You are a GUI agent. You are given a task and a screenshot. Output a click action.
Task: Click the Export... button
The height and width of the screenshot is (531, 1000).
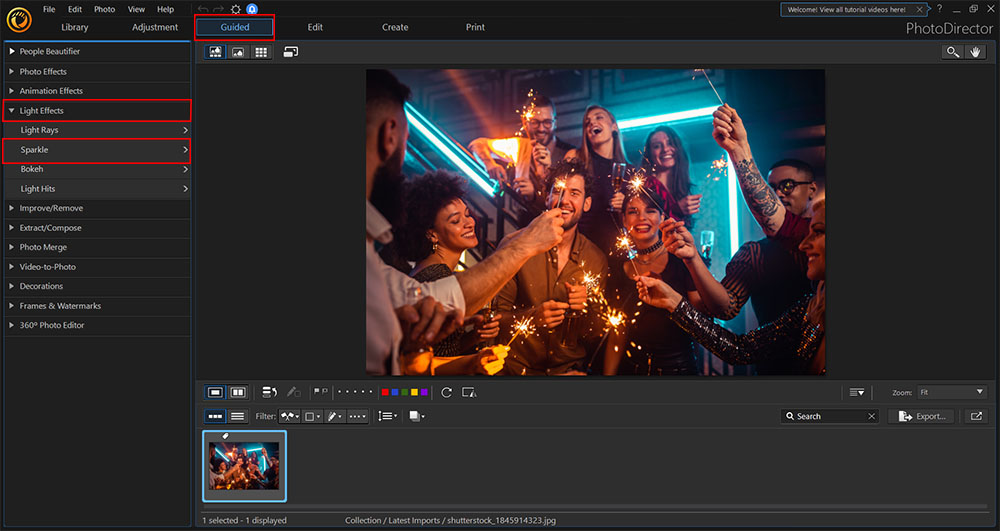pos(922,416)
